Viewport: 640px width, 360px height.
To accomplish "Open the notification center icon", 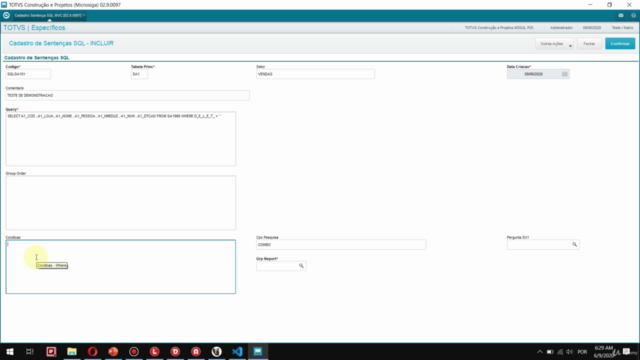I will [x=627, y=352].
